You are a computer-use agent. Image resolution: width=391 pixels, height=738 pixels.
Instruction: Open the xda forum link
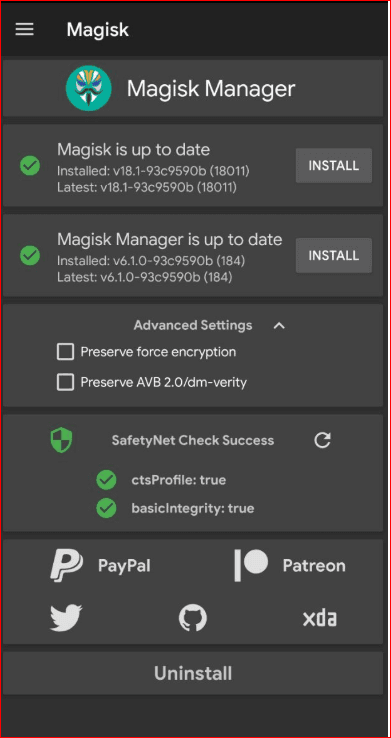[319, 618]
